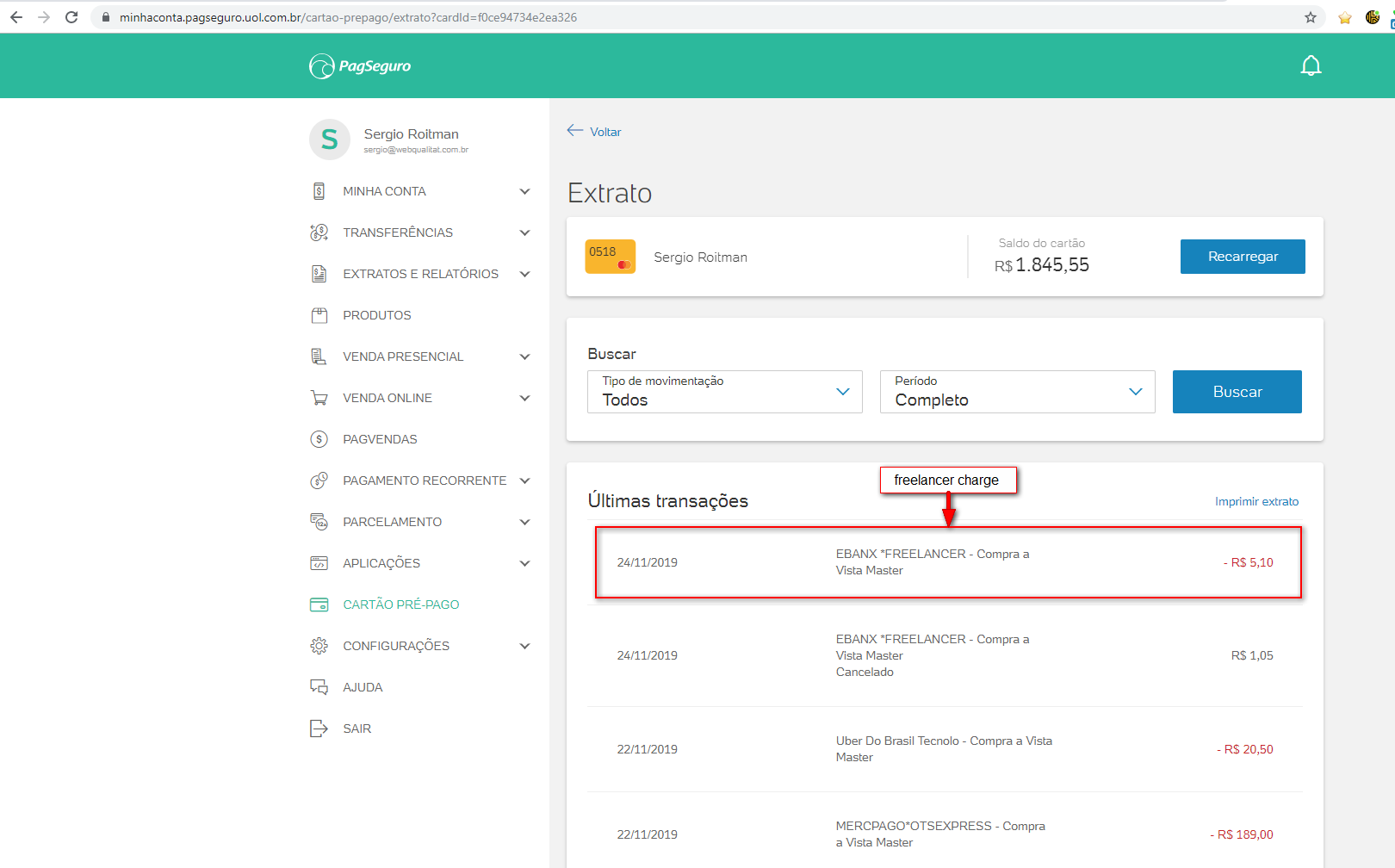
Task: Click the blue Buscar button
Action: 1237,392
